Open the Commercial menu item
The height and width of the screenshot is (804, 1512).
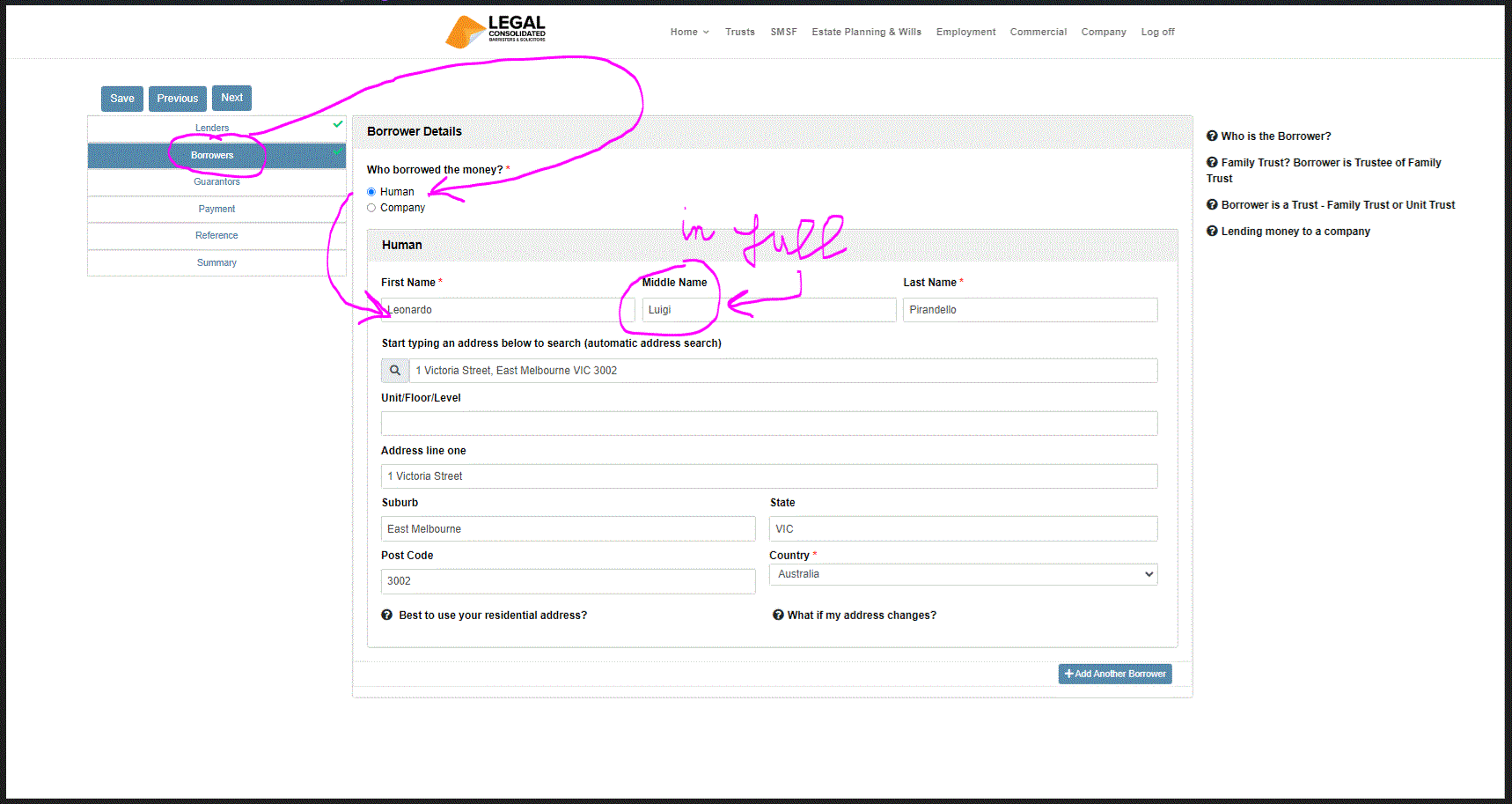click(x=1039, y=32)
